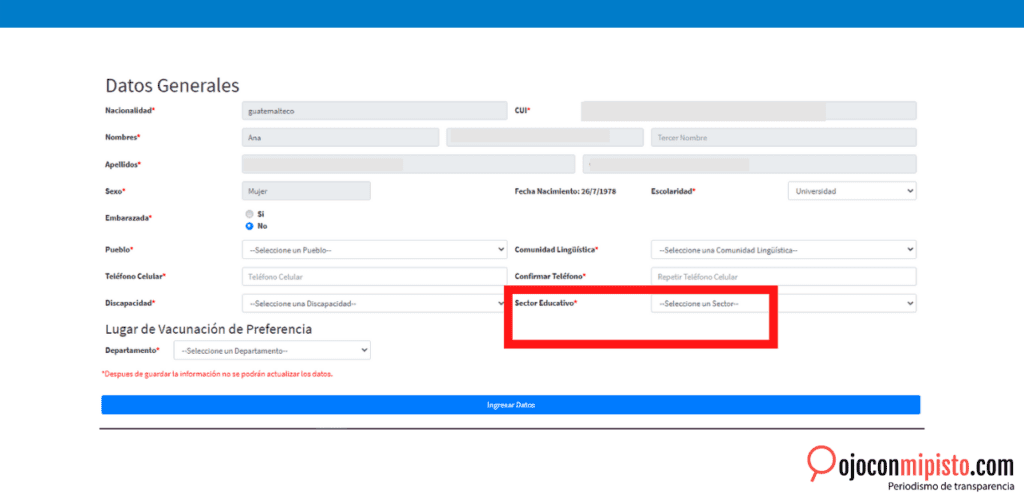Click the first Apellidos input field
1024x498 pixels.
point(408,164)
